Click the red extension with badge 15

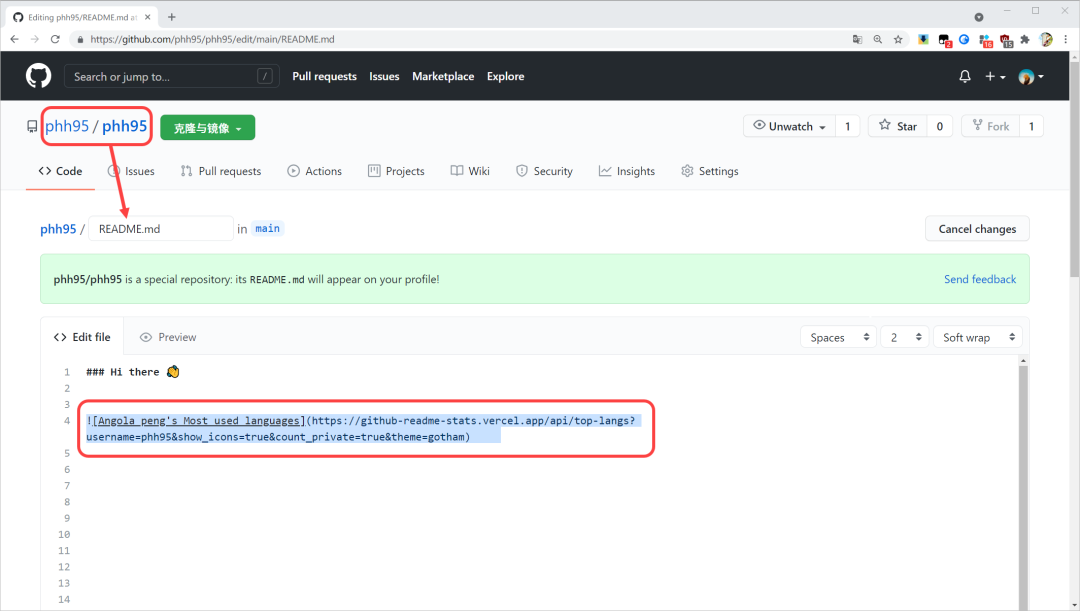click(1006, 40)
